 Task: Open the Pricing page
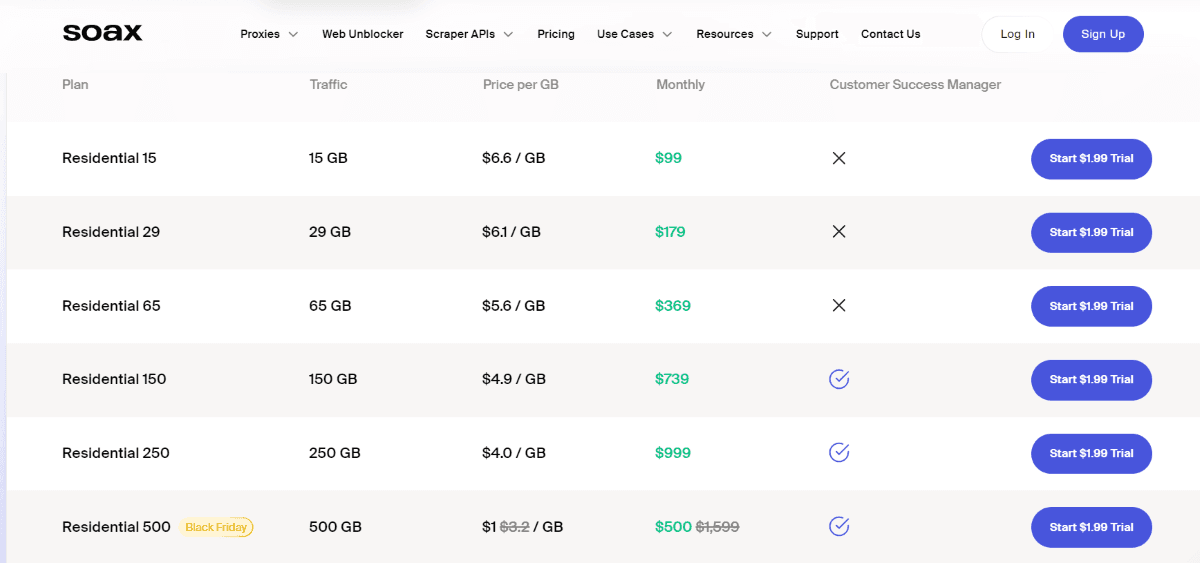(556, 34)
